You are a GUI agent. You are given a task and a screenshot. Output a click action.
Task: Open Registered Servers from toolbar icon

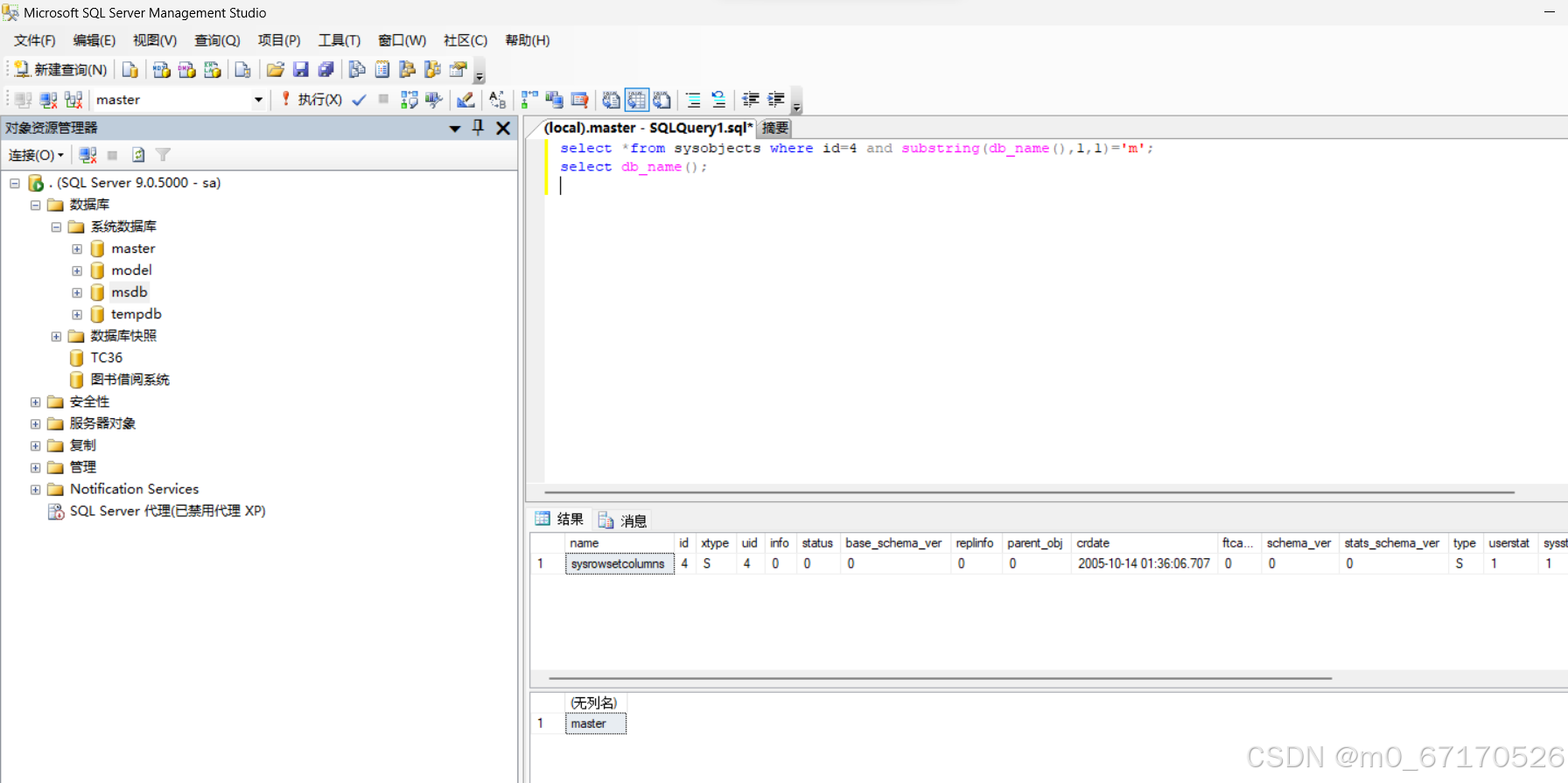point(356,70)
